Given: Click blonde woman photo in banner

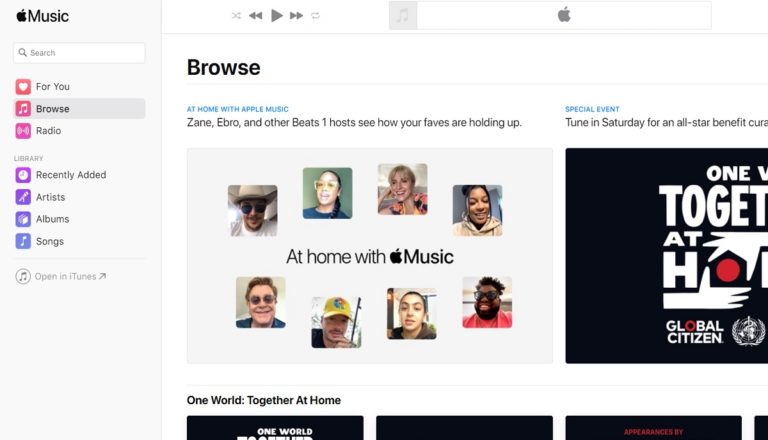Looking at the screenshot, I should 403,190.
